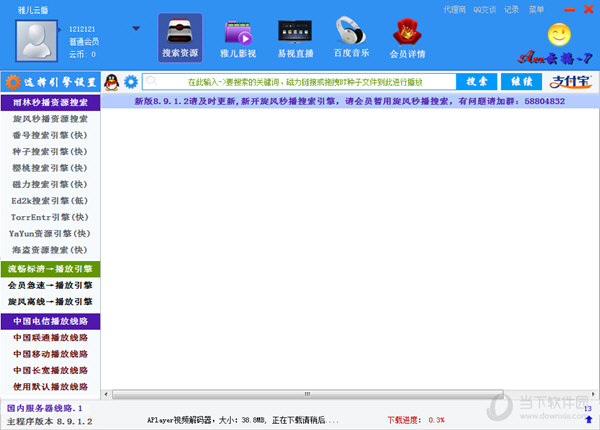This screenshot has width=600, height=430.
Task: Click the 搜索 search button
Action: (x=476, y=81)
